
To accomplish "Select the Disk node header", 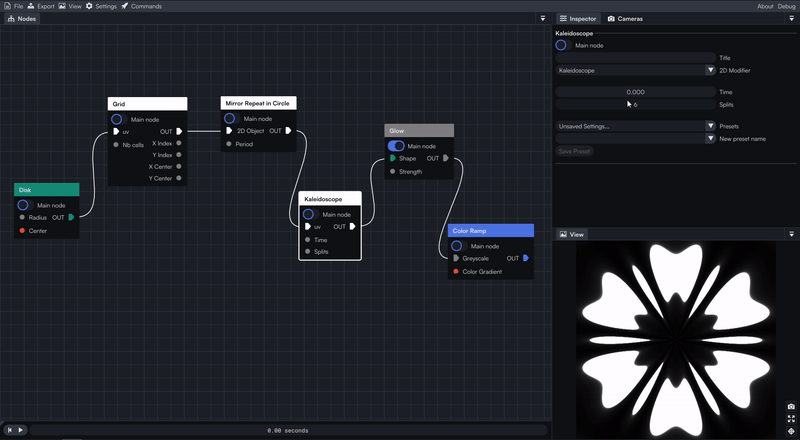I will [x=46, y=190].
